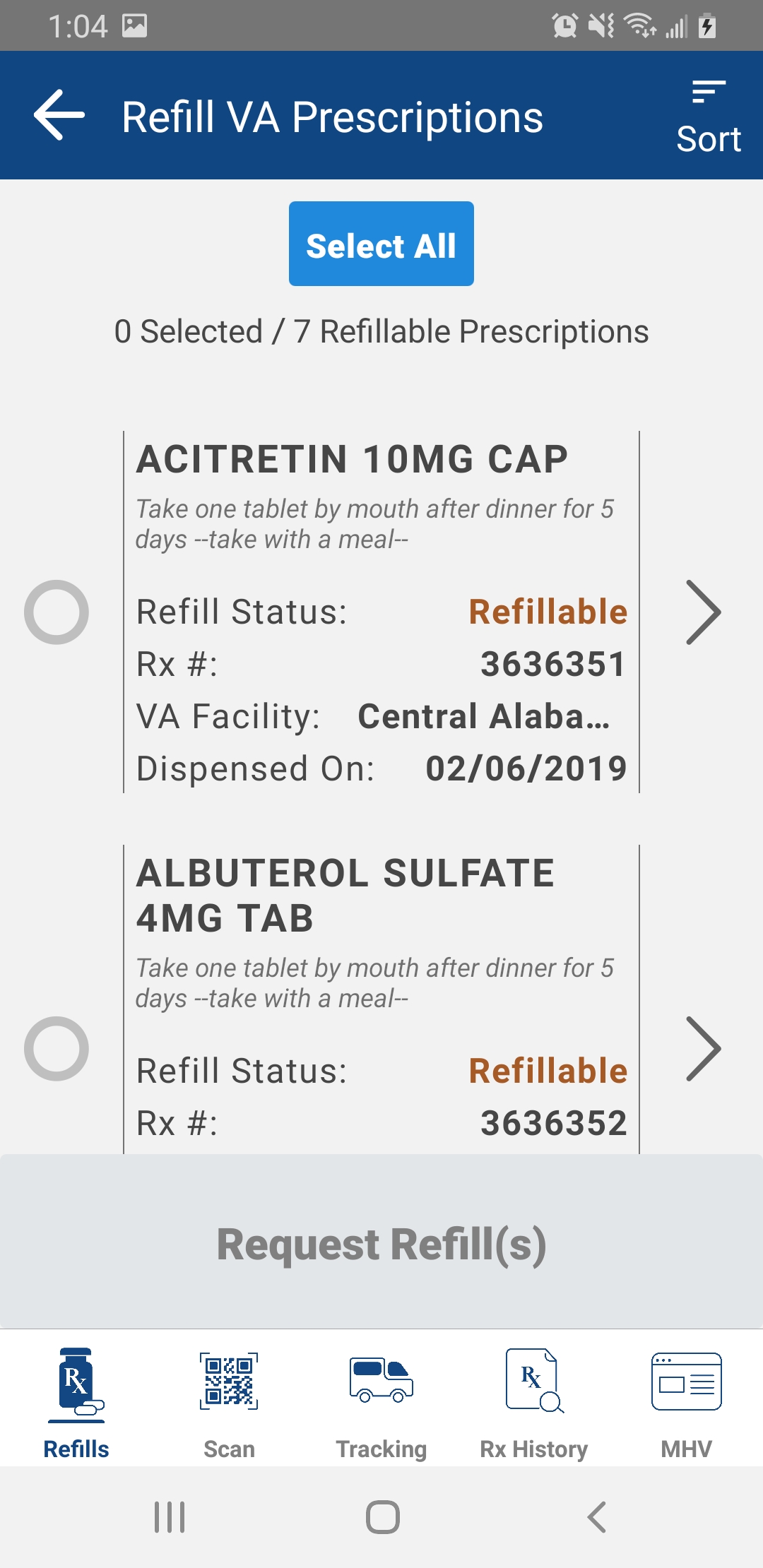The height and width of the screenshot is (1568, 763).
Task: Tap the Tracking label in bottom bar
Action: tap(381, 1449)
